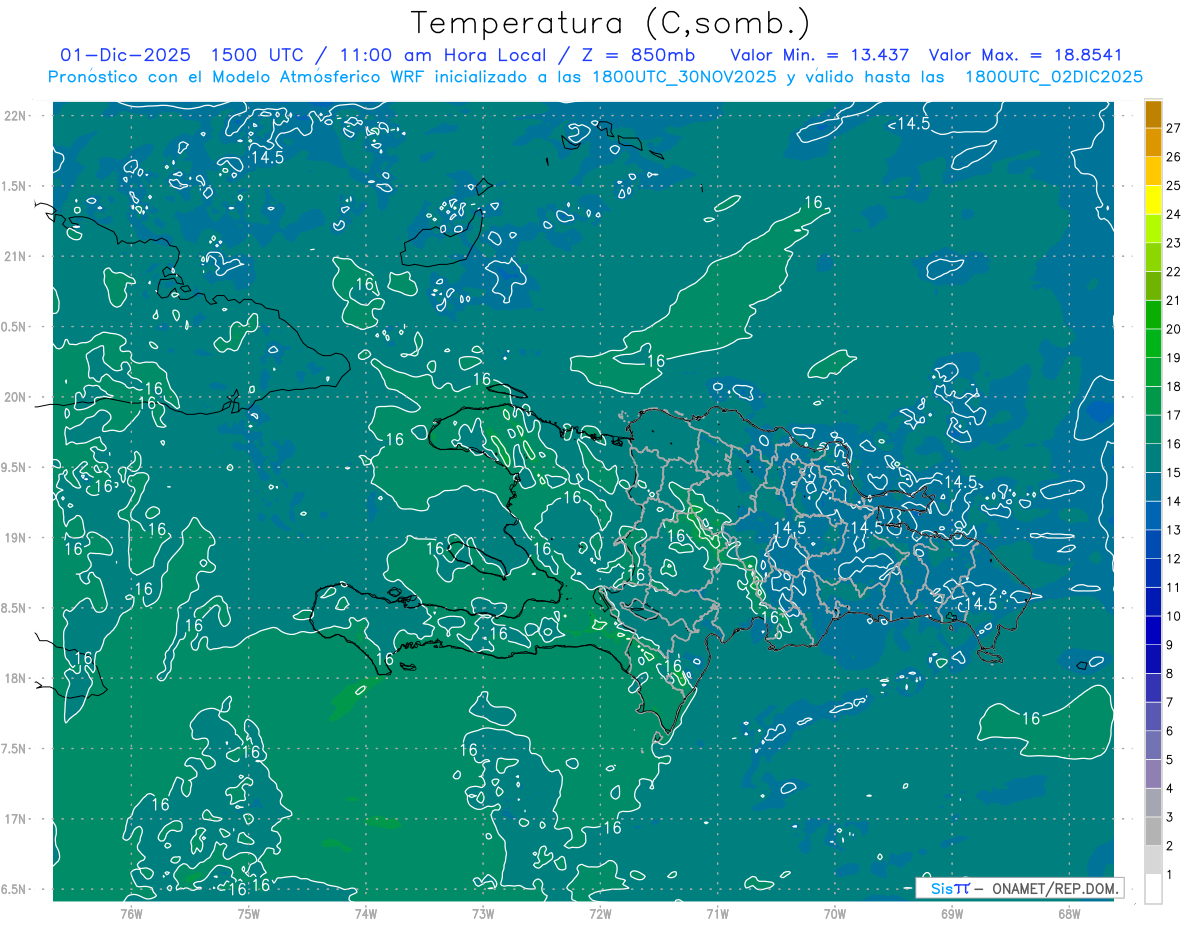Click the "69W" longitude axis label
The image size is (1200, 927).
point(951,912)
